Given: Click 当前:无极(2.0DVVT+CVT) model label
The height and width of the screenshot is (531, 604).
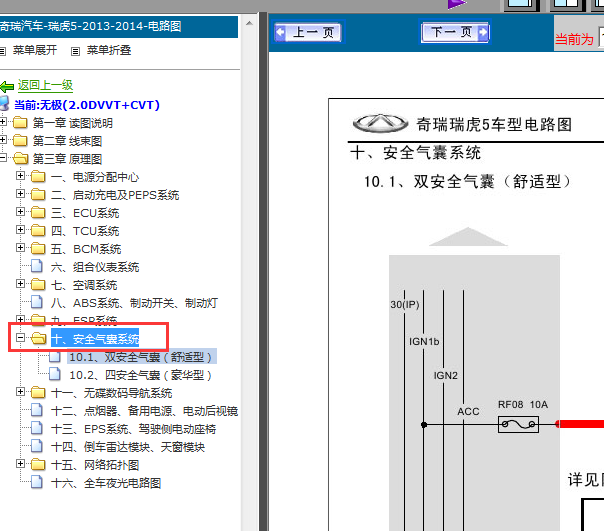Looking at the screenshot, I should 87,105.
